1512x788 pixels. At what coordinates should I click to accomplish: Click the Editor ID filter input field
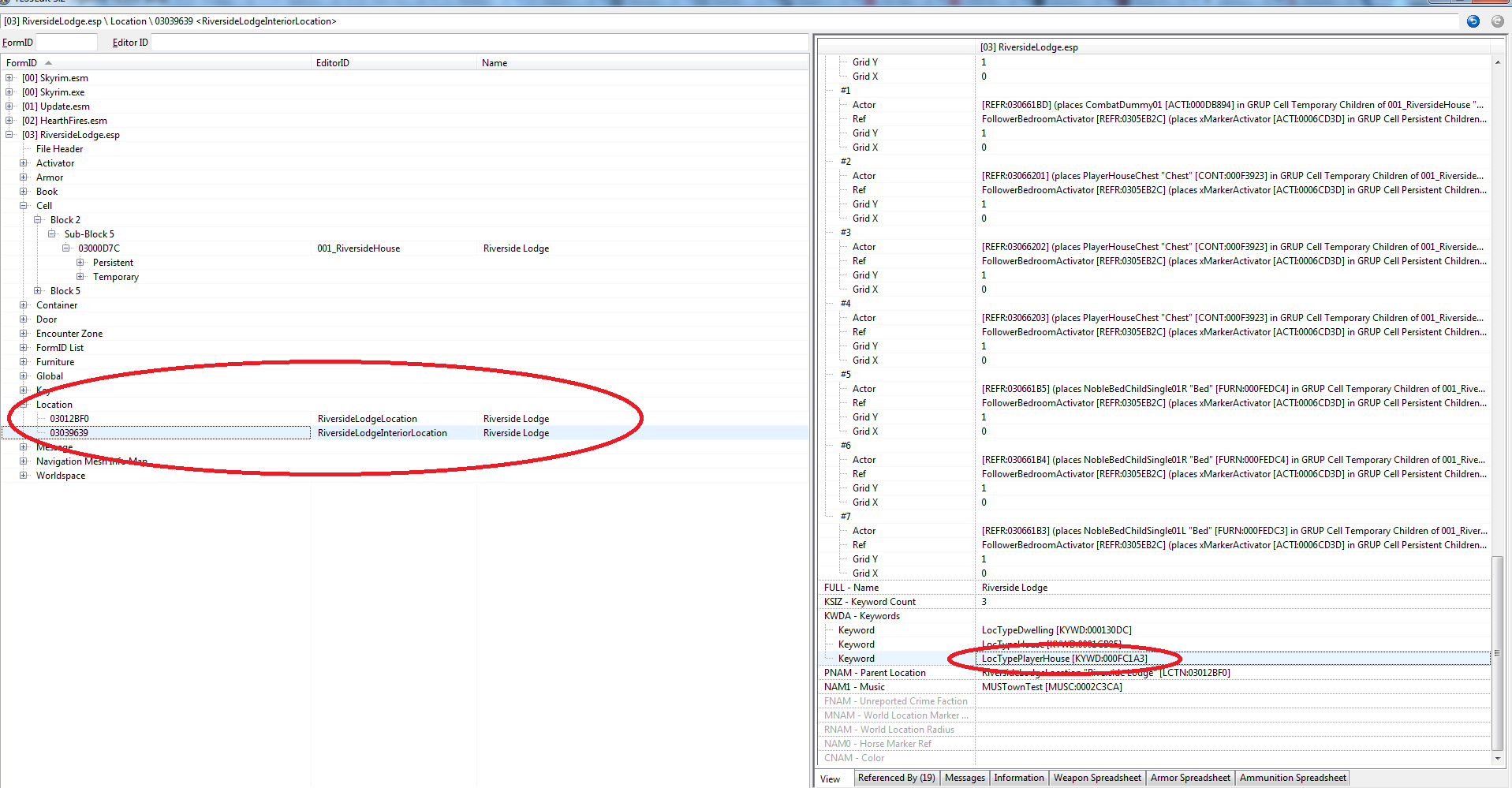(480, 43)
